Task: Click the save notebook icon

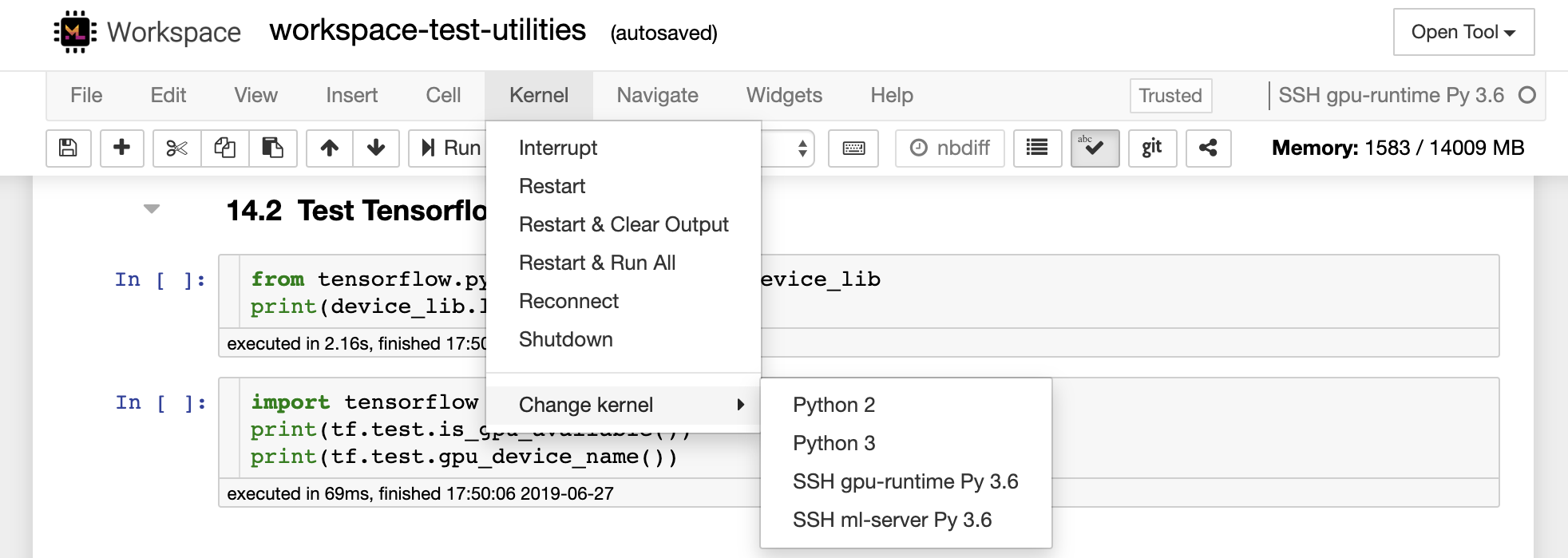Action: pos(69,148)
